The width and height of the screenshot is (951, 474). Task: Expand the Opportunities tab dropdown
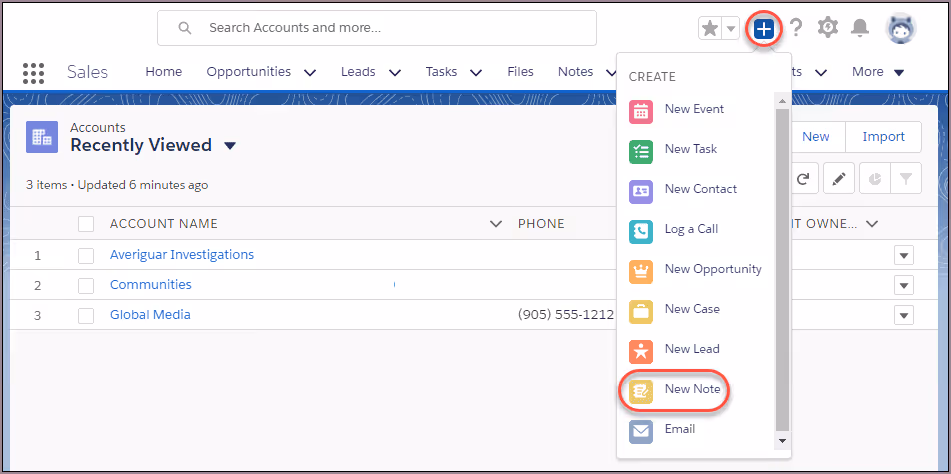(310, 73)
